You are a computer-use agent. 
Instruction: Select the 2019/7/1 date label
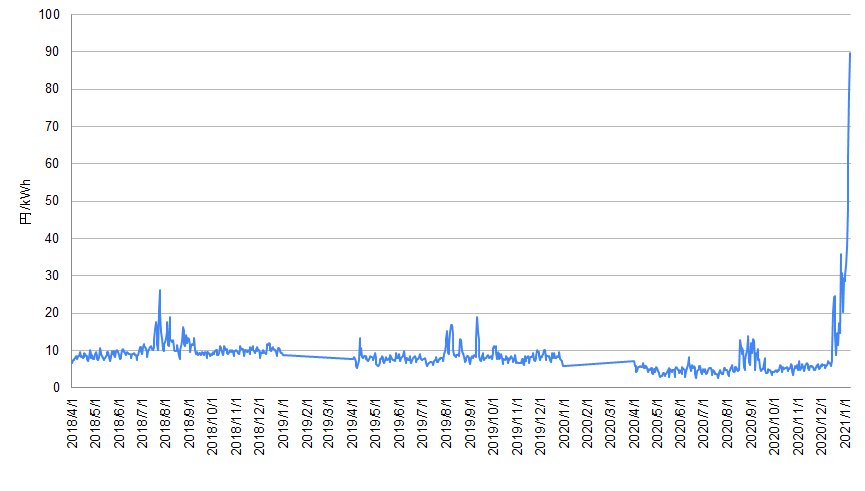tap(422, 423)
